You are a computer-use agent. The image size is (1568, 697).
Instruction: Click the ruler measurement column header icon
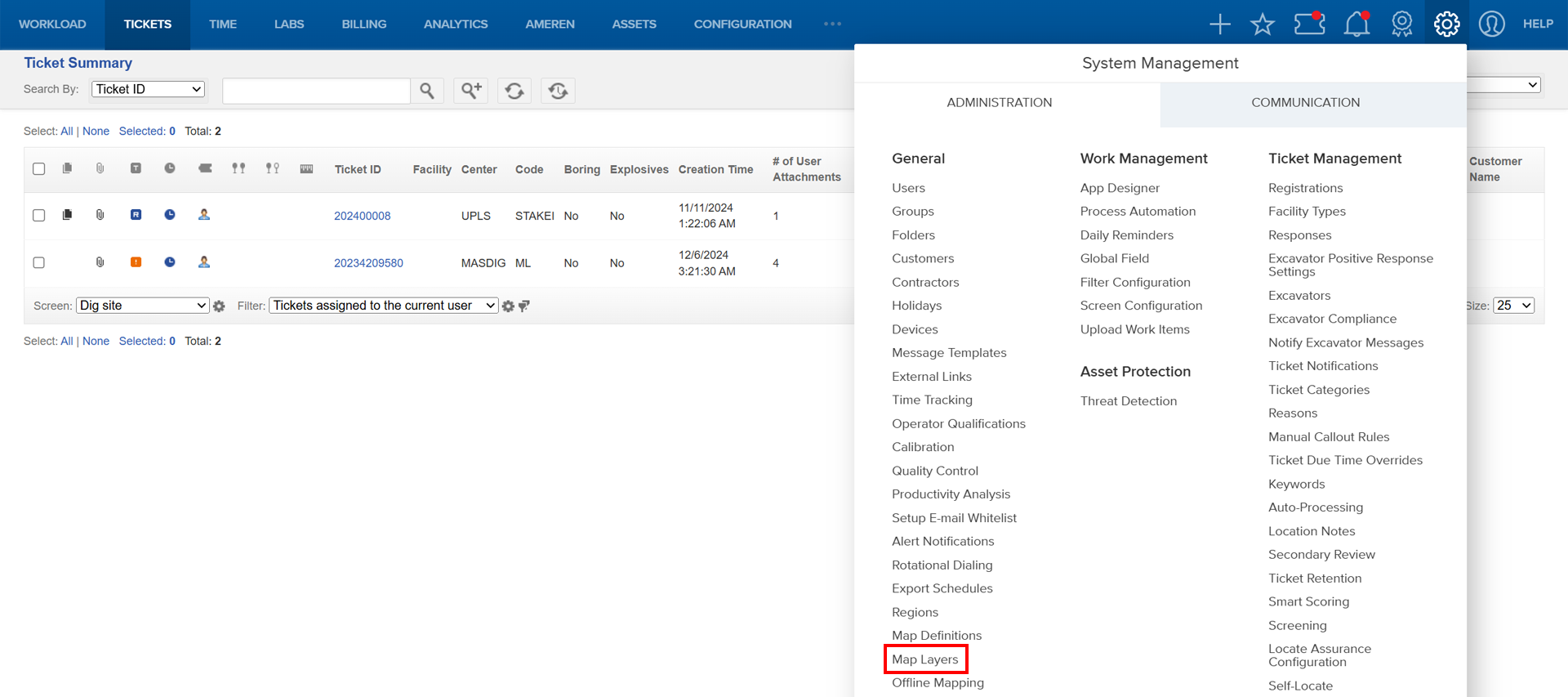(x=306, y=168)
